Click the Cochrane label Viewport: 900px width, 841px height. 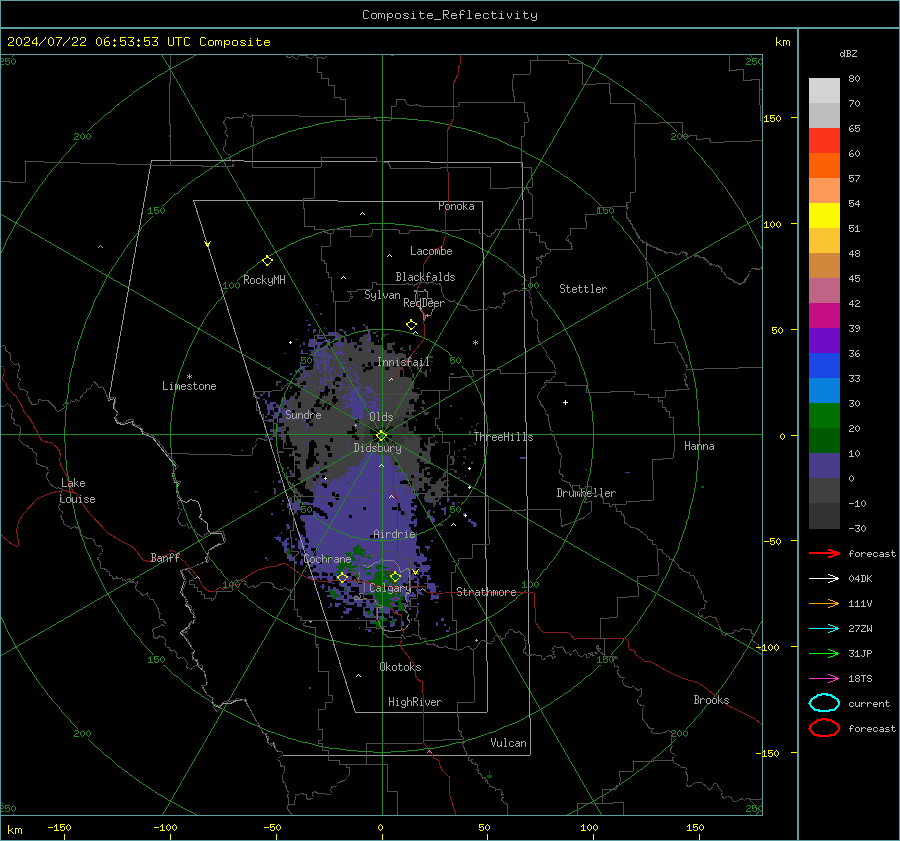(327, 559)
